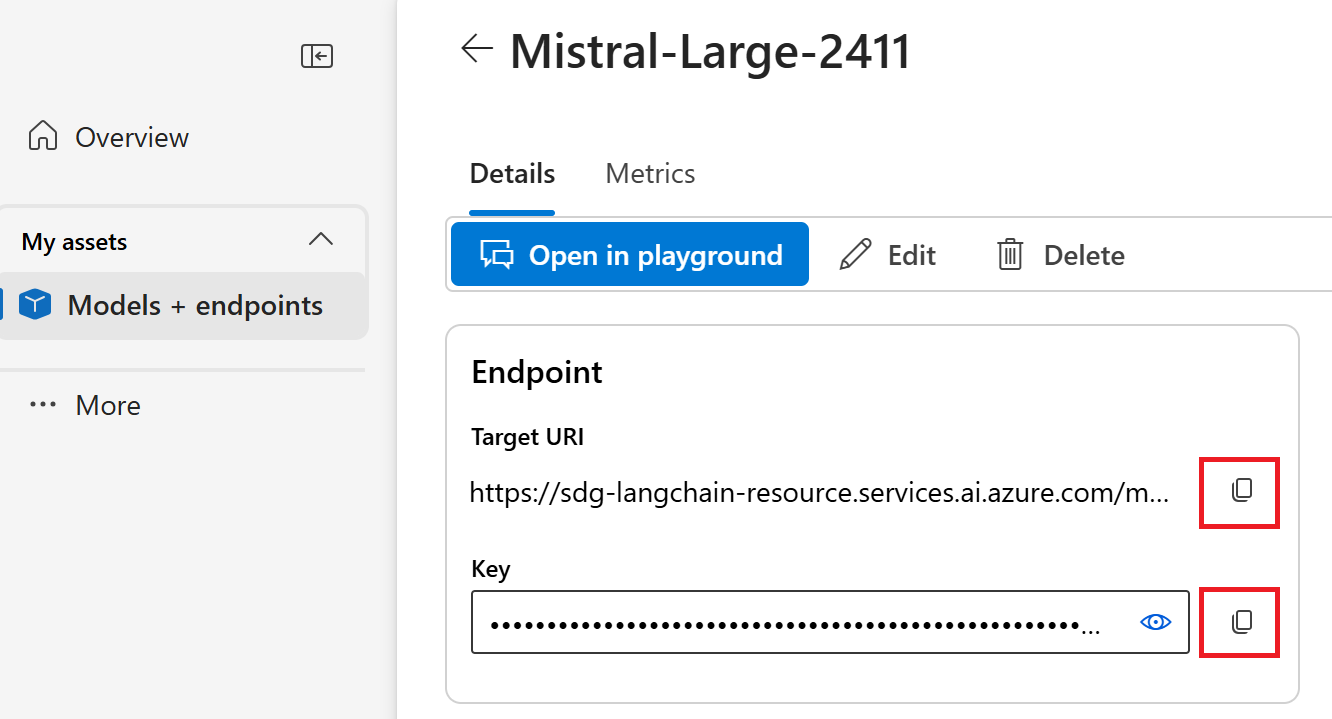Click the Overview home icon

click(x=43, y=136)
